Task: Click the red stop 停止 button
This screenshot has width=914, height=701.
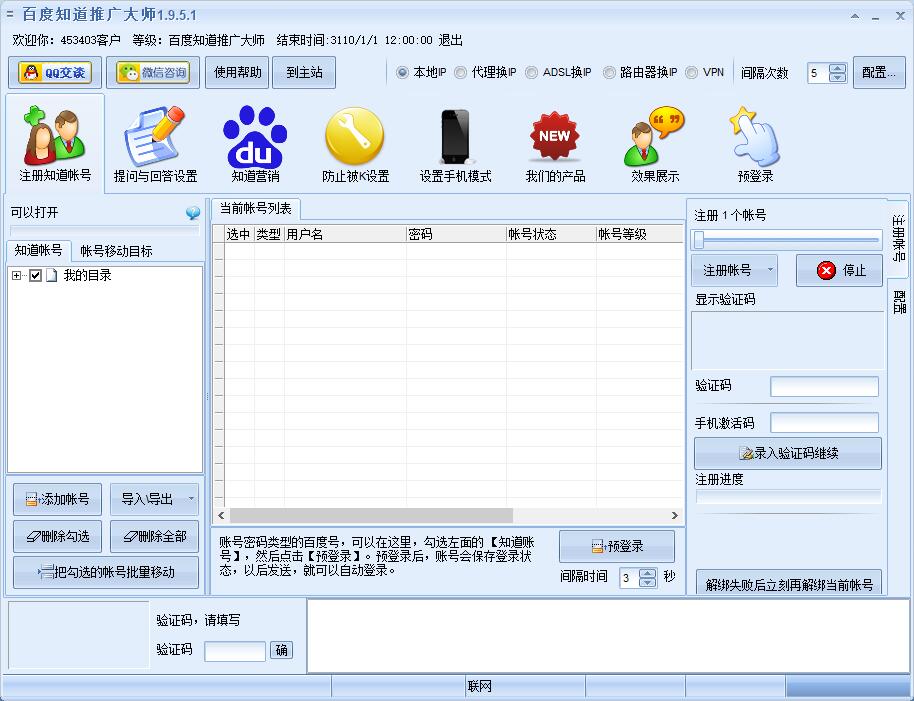Action: coord(839,270)
